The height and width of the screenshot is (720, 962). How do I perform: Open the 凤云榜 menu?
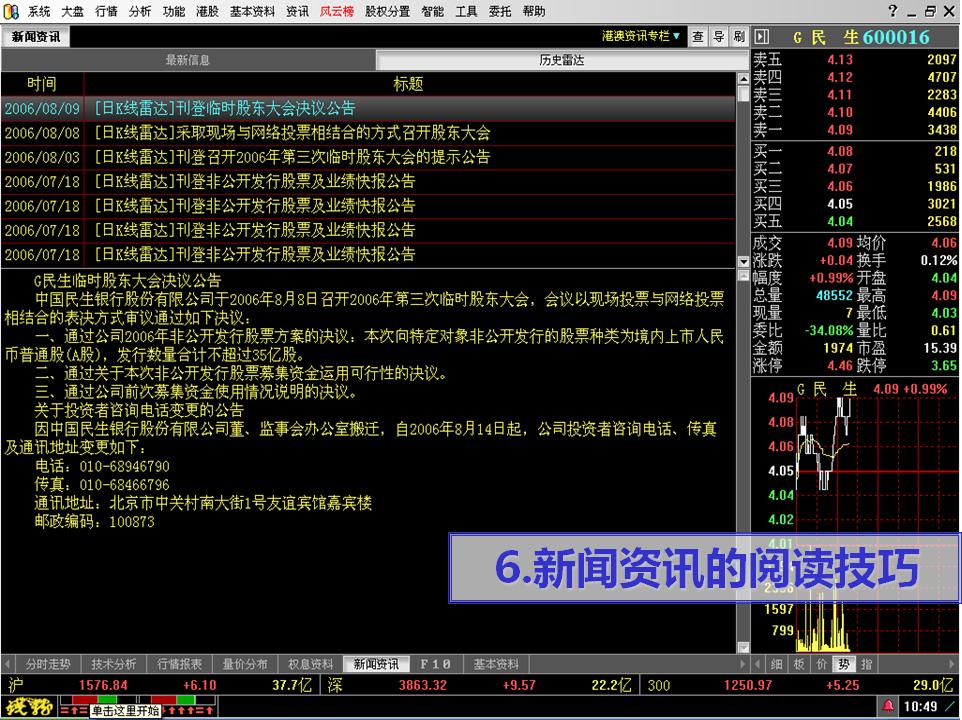coord(336,11)
